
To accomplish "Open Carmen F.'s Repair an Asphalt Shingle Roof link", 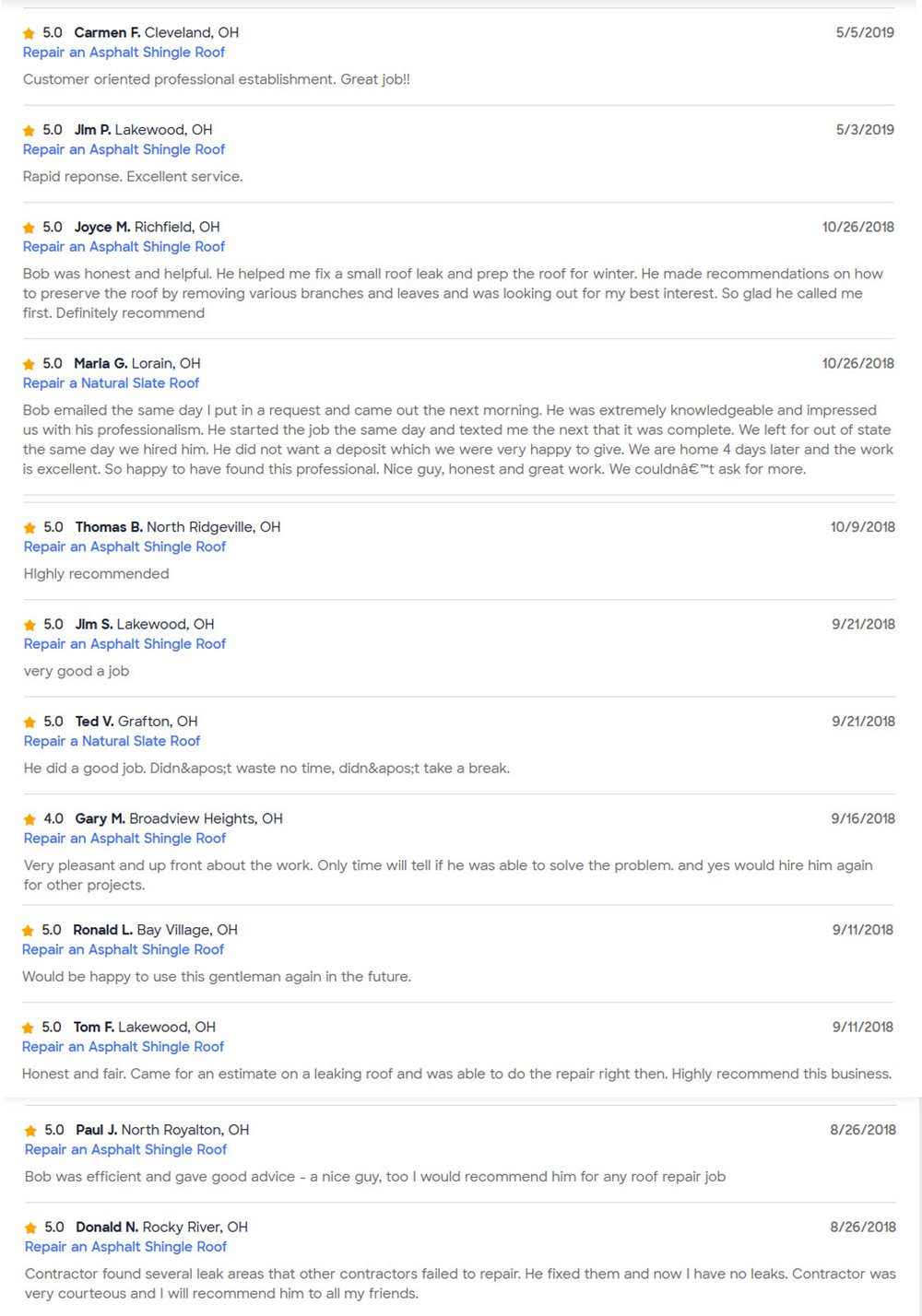I will [x=124, y=53].
